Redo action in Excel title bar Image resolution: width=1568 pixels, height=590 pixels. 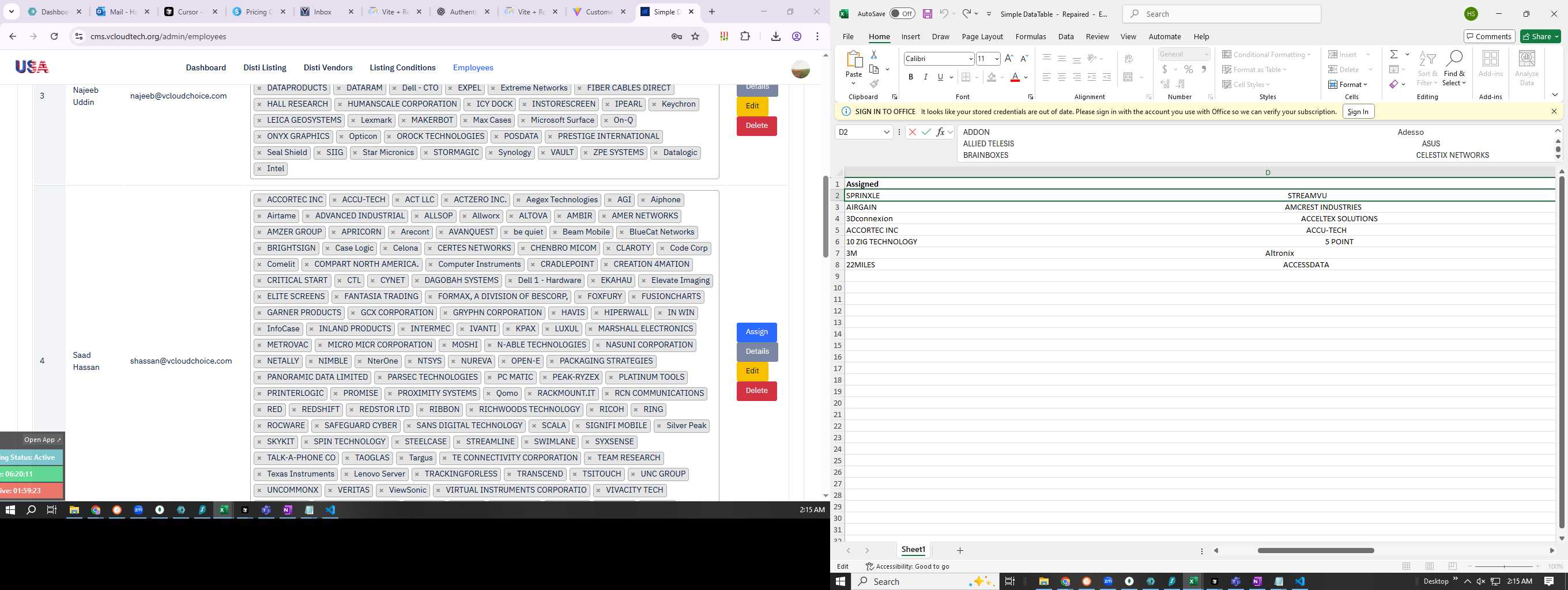pos(966,14)
